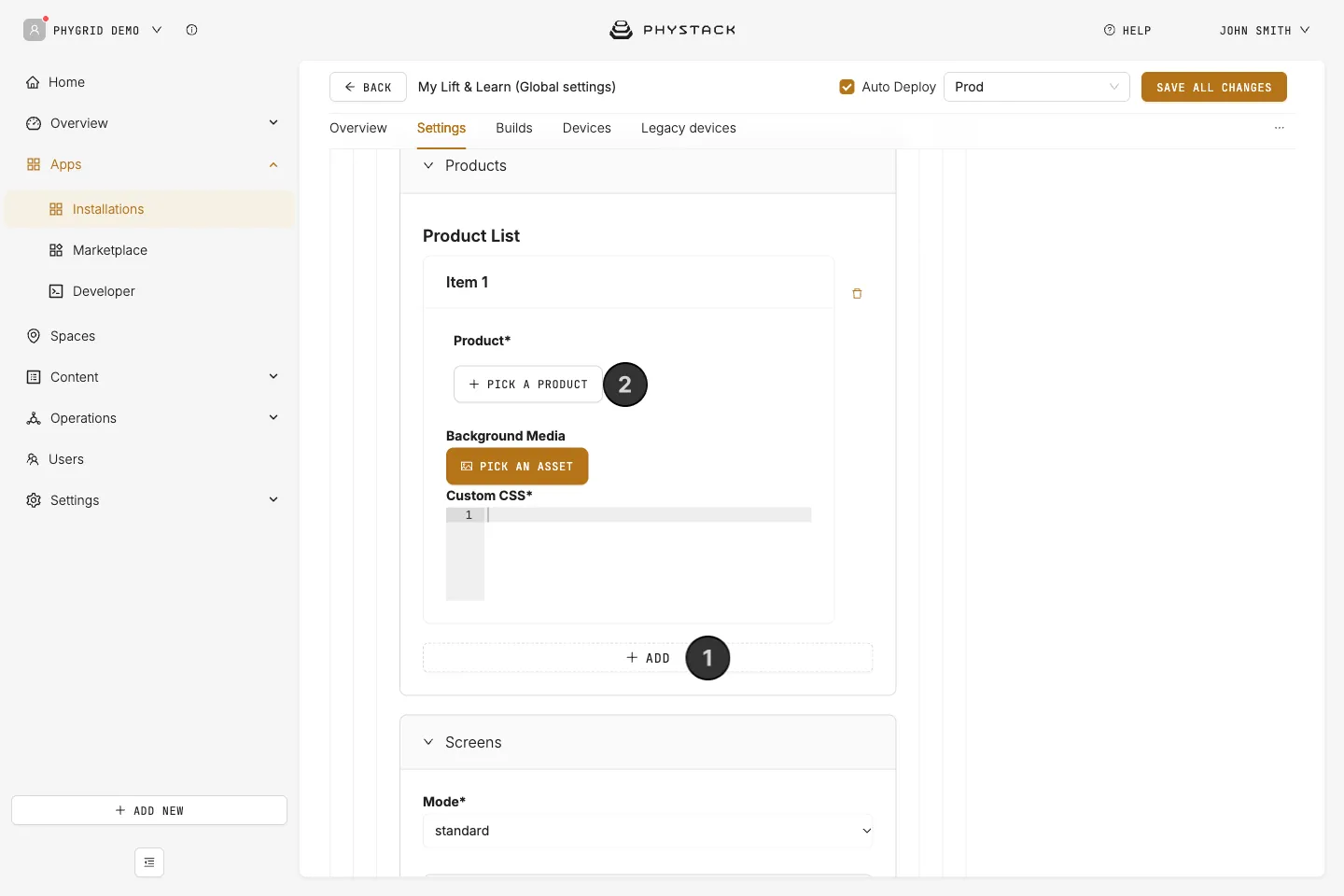
Task: Toggle the Auto Deploy checkbox
Action: (847, 87)
